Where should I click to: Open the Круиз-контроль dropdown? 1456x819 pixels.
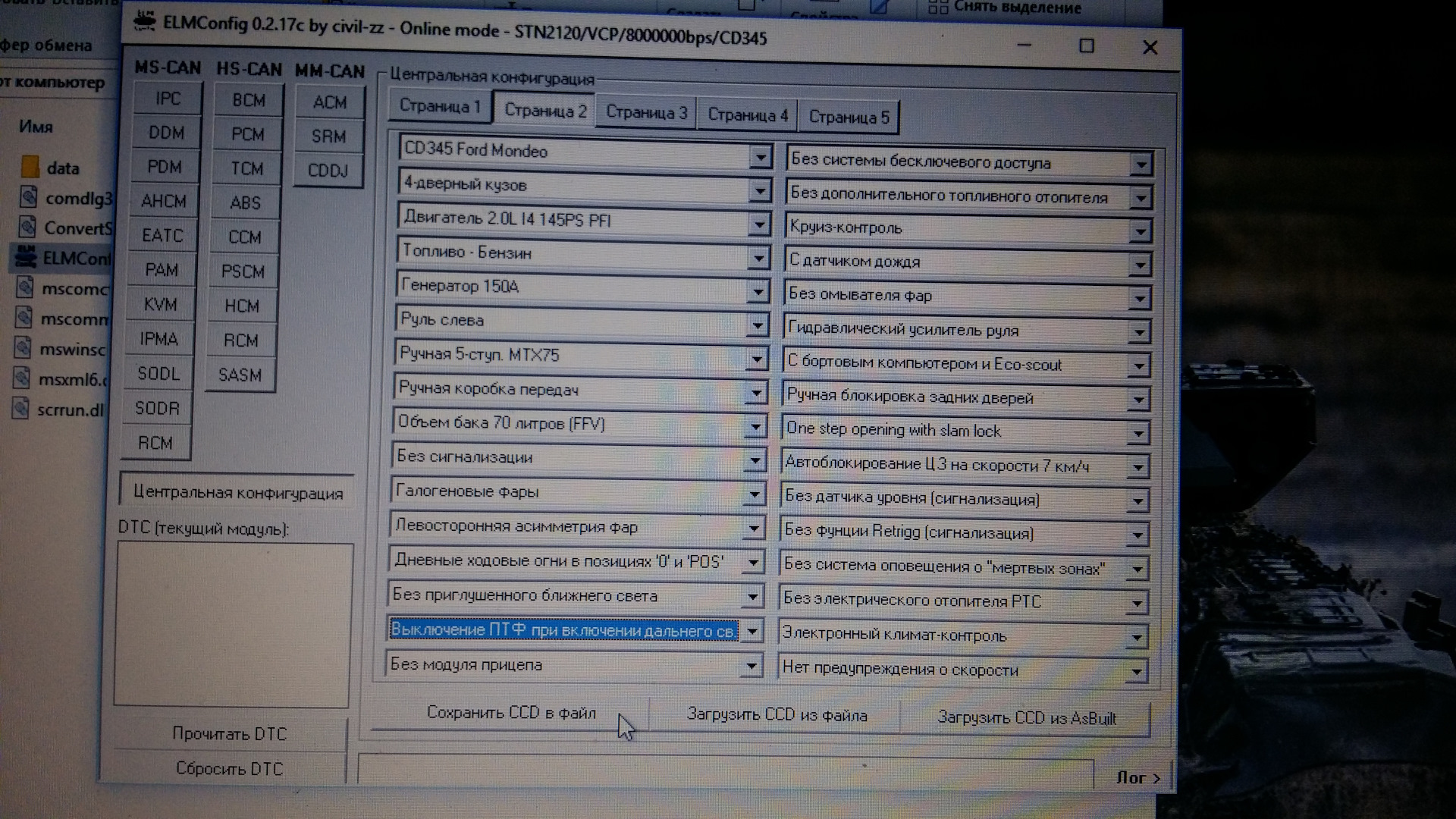[x=1140, y=231]
